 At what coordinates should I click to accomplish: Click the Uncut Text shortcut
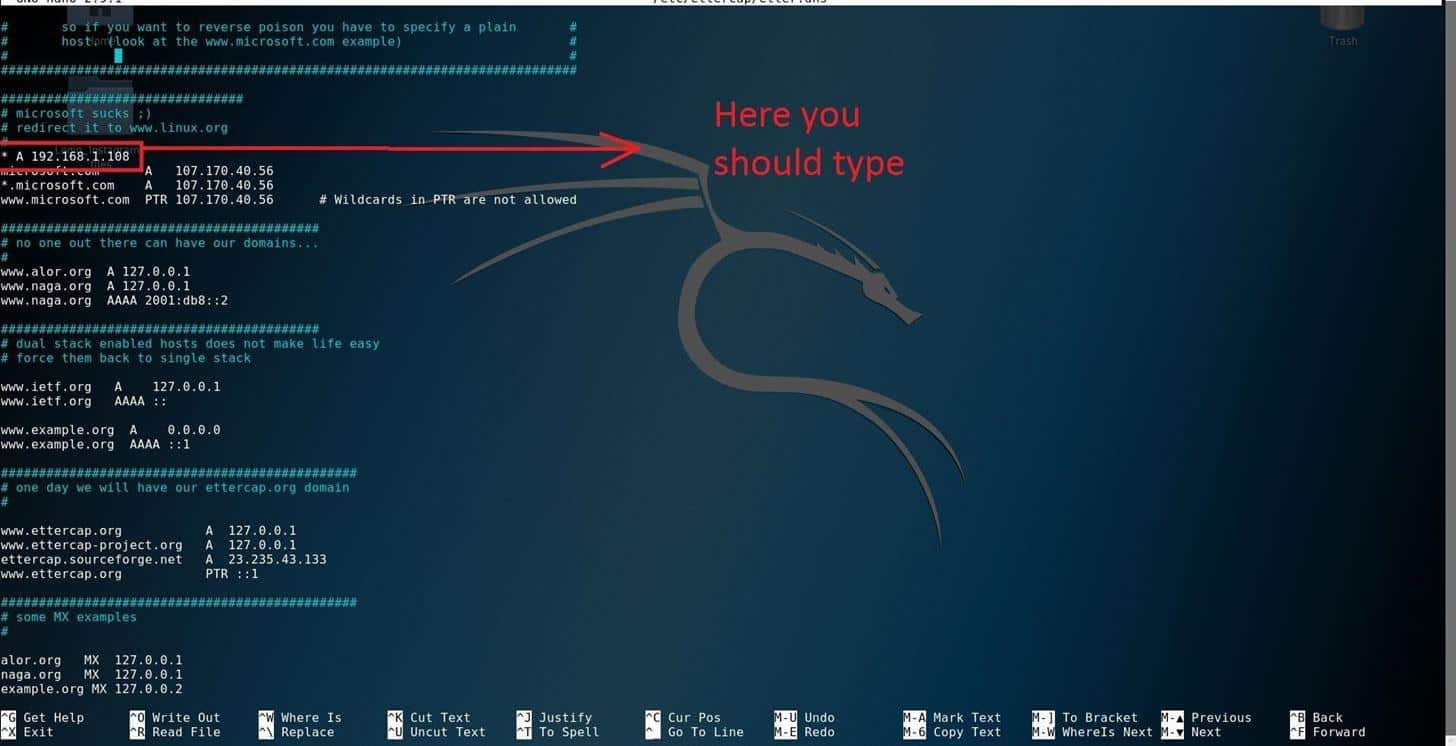pyautogui.click(x=437, y=732)
